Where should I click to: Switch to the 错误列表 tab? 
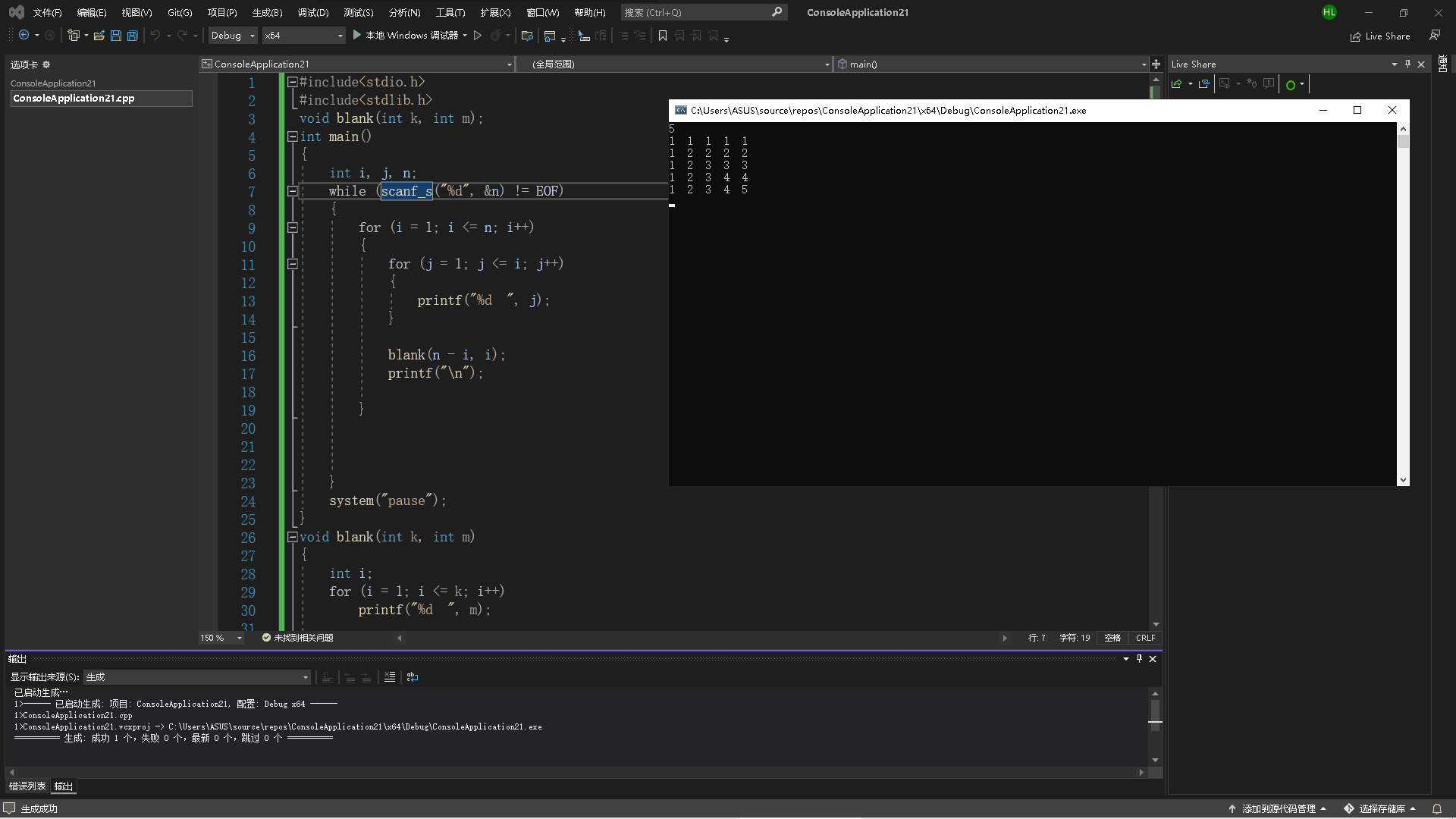click(x=27, y=786)
